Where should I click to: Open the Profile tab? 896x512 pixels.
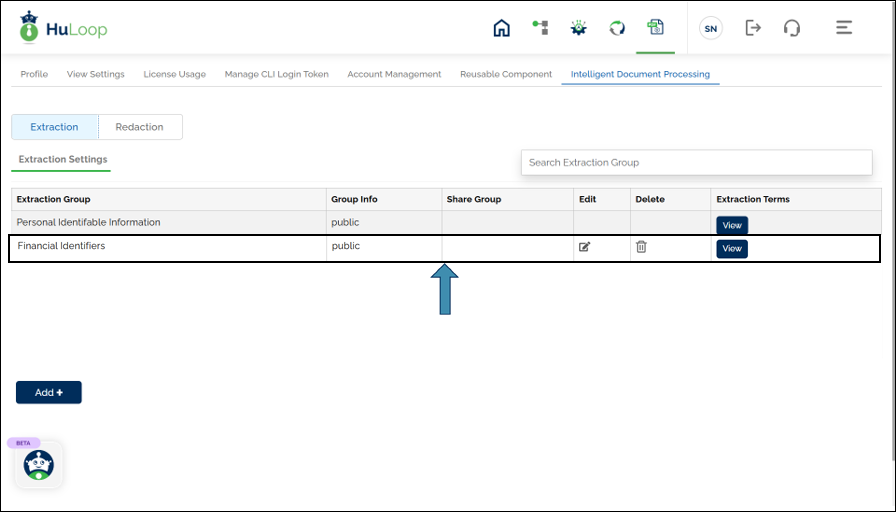point(34,74)
